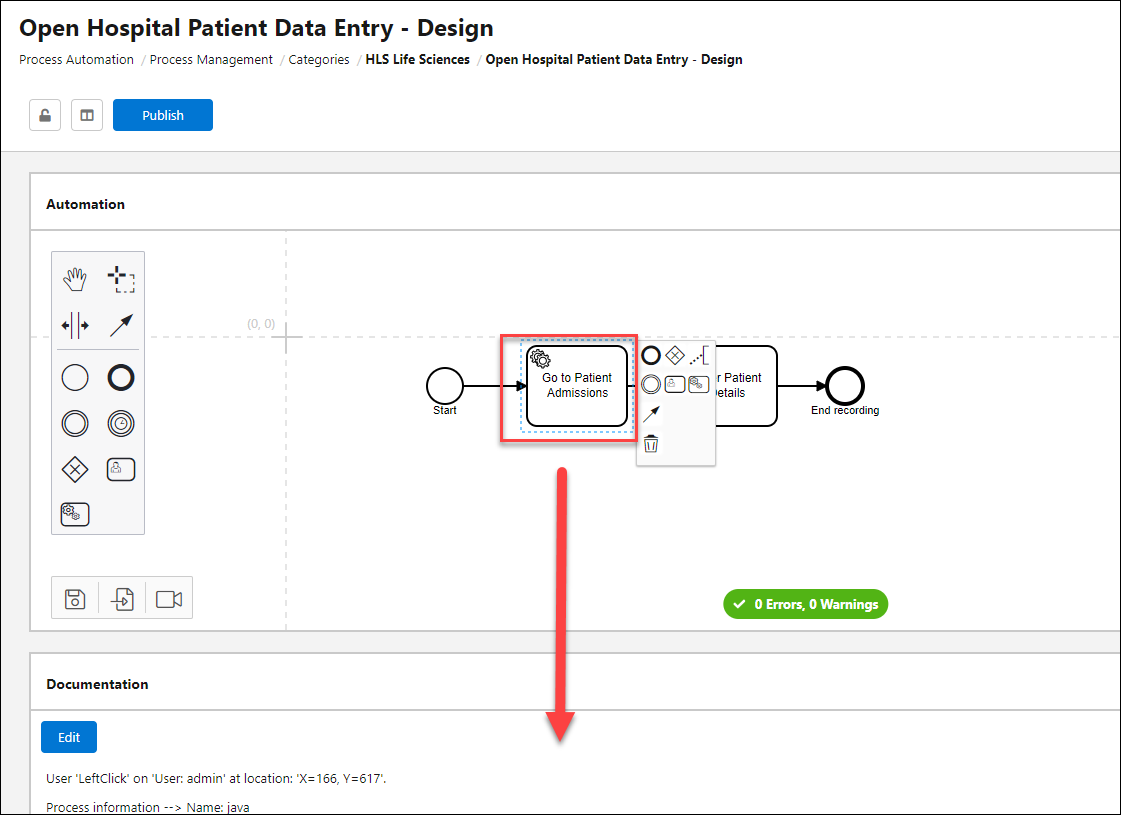
Task: Choose the Create automation task tool
Action: coord(74,513)
